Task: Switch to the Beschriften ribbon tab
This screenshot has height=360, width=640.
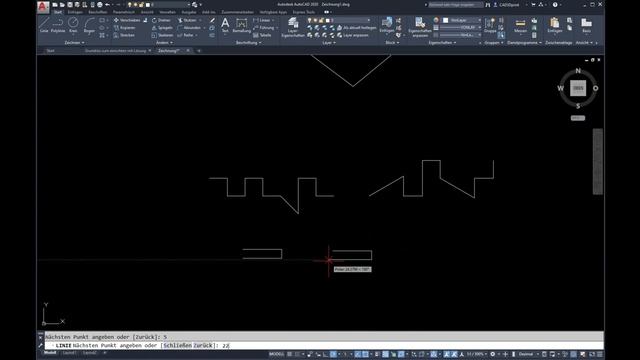Action: coord(98,12)
